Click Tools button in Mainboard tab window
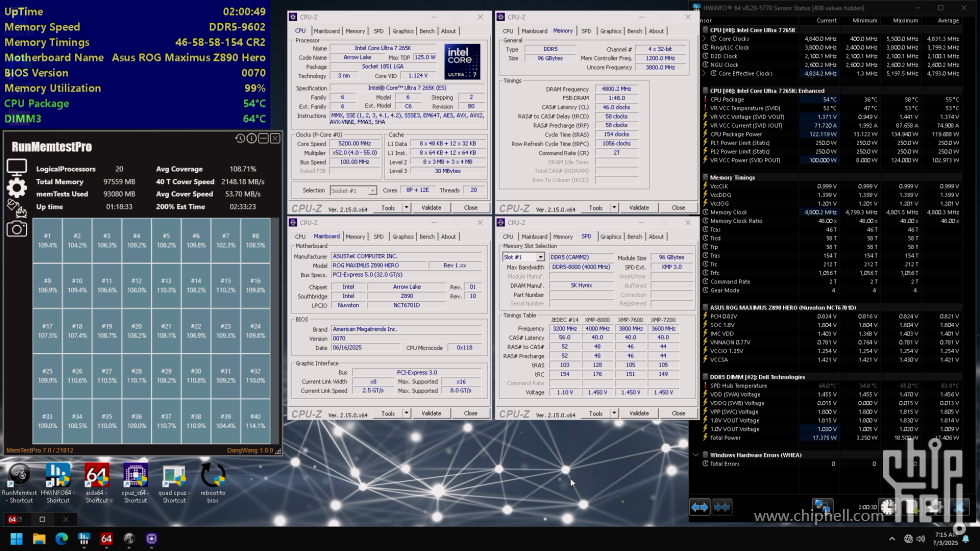This screenshot has width=980, height=551. pos(388,413)
